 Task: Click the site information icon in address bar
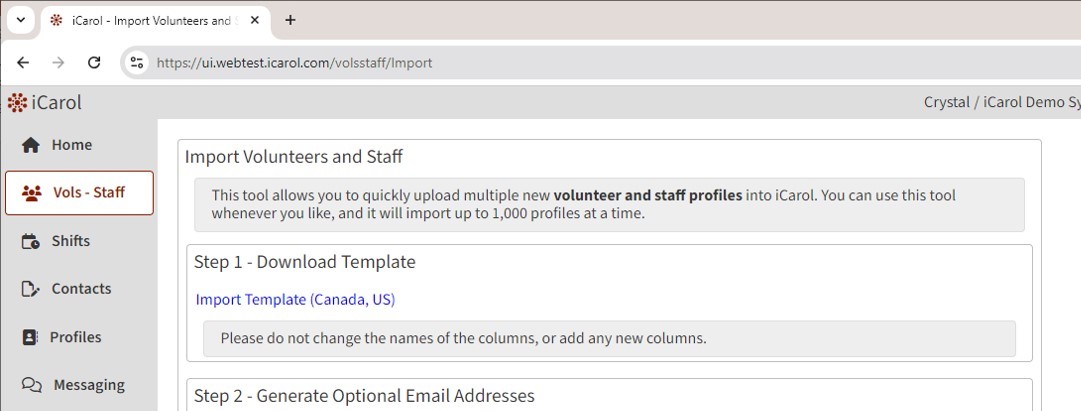tap(137, 62)
